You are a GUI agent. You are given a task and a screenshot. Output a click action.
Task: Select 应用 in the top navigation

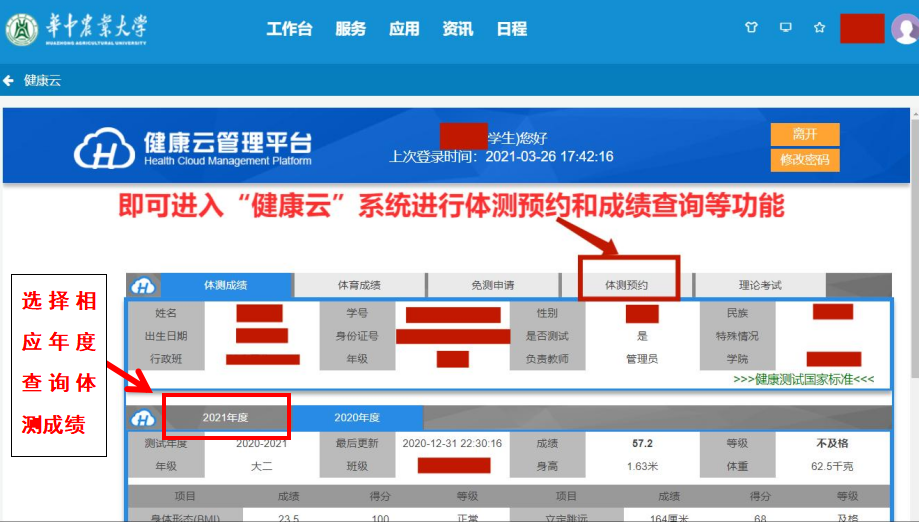[405, 29]
